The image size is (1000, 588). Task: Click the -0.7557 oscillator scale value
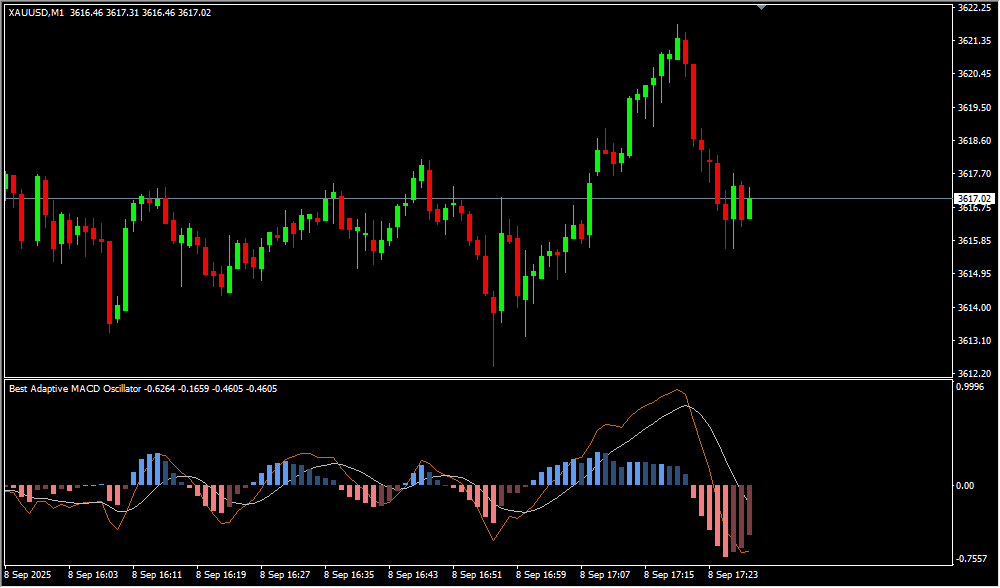[971, 559]
